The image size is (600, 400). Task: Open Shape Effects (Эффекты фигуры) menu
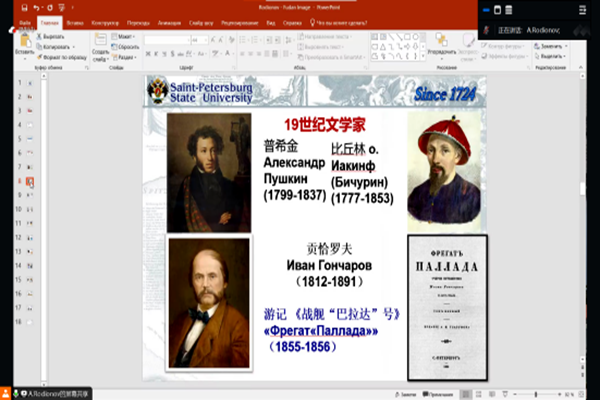point(505,56)
